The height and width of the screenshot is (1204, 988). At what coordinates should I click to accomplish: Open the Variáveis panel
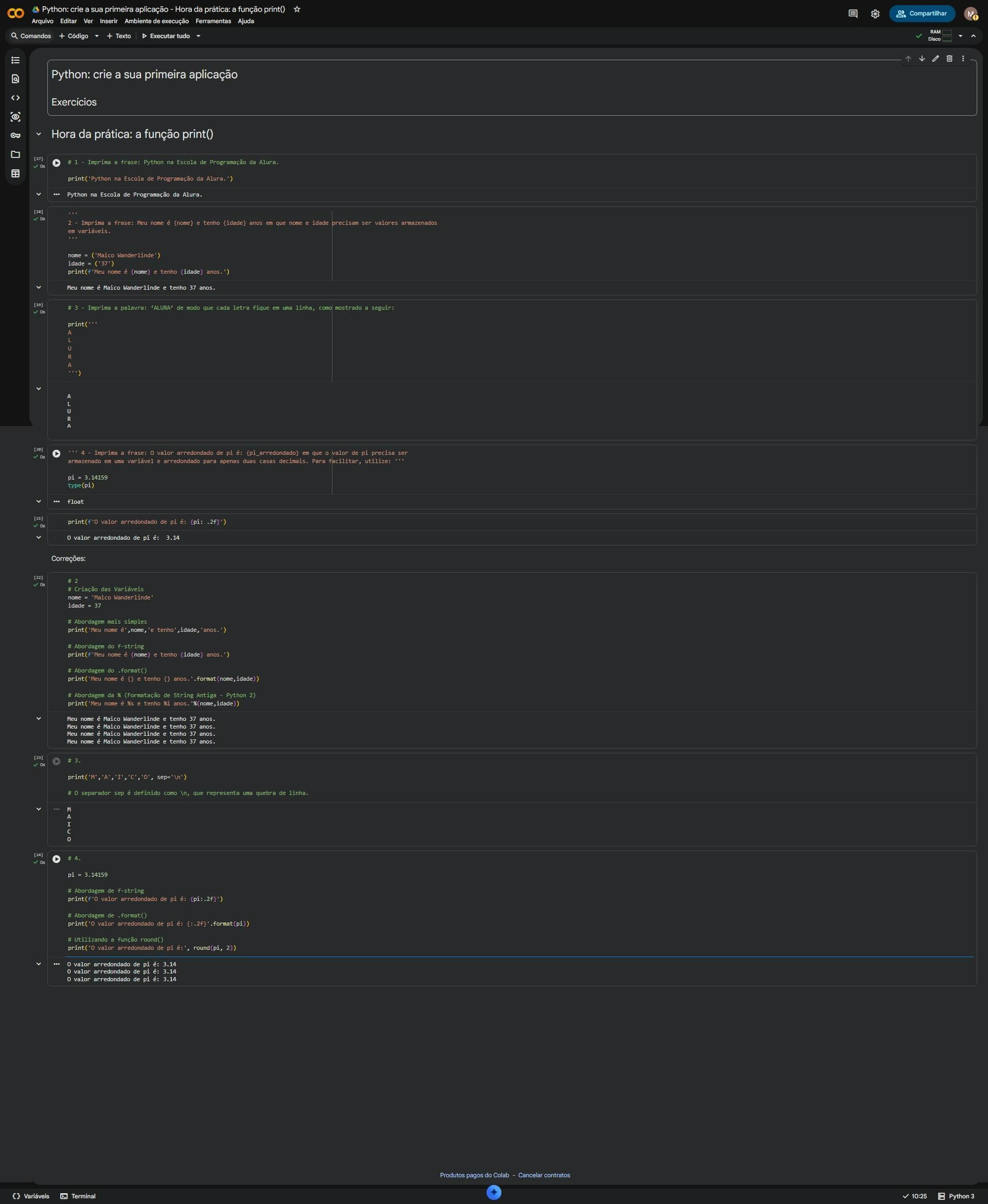click(31, 1196)
